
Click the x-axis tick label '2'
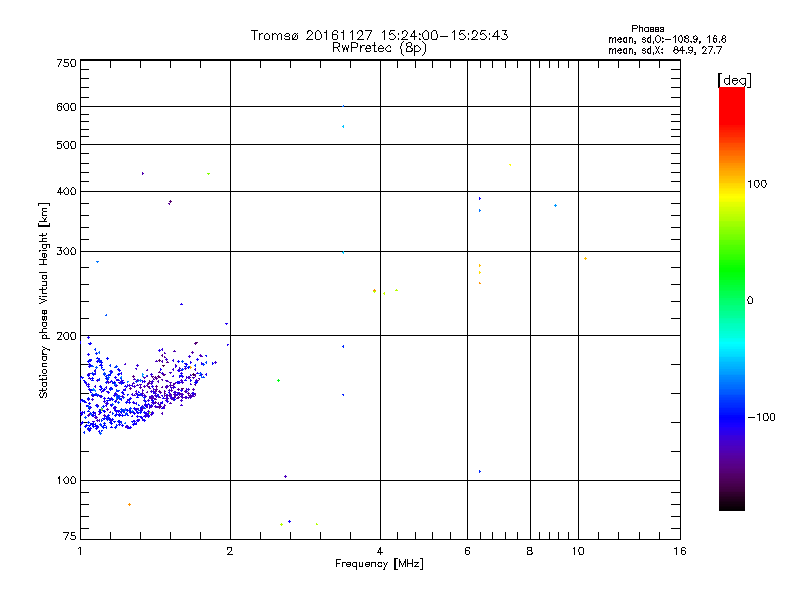pos(230,551)
